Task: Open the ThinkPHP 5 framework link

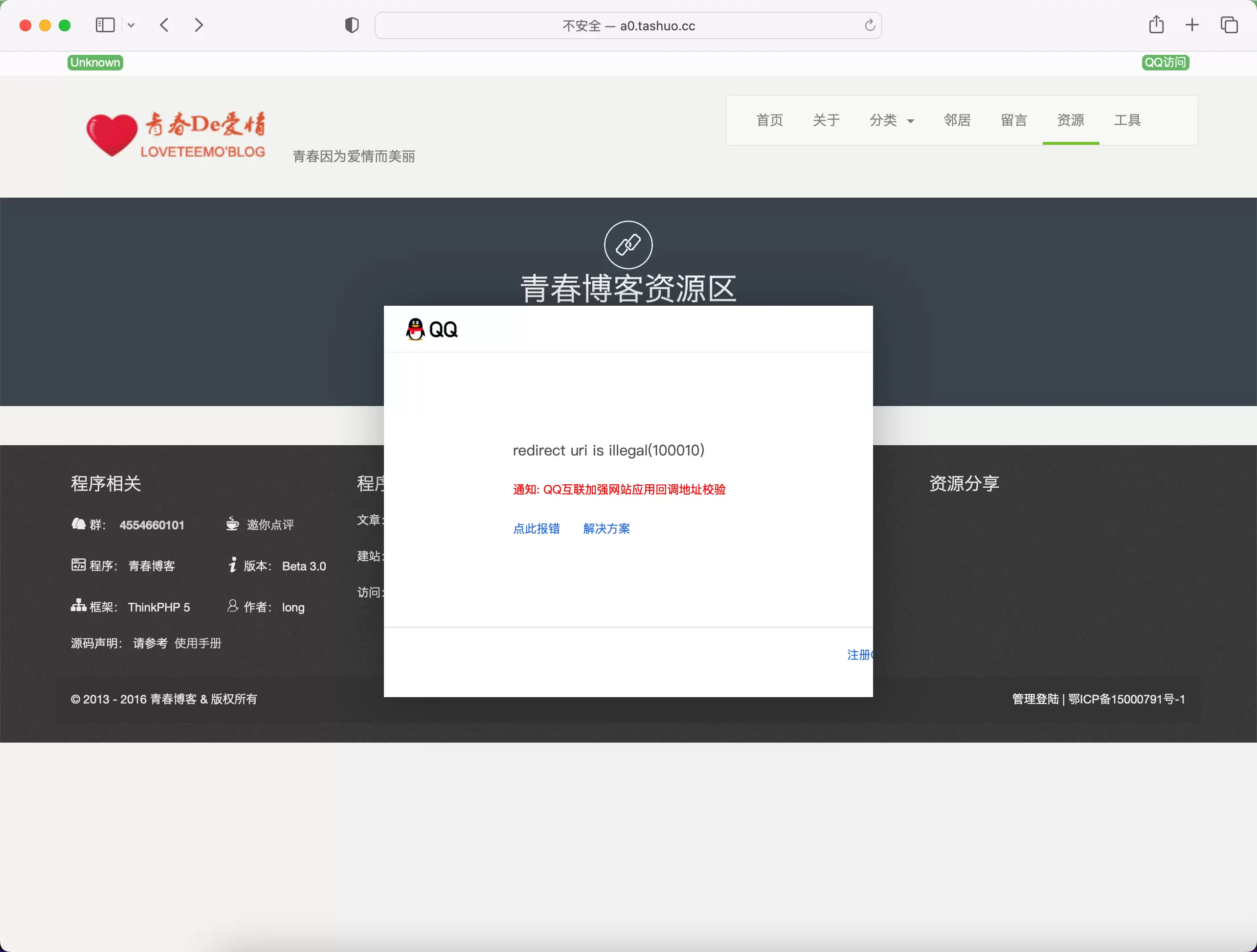Action: (159, 607)
